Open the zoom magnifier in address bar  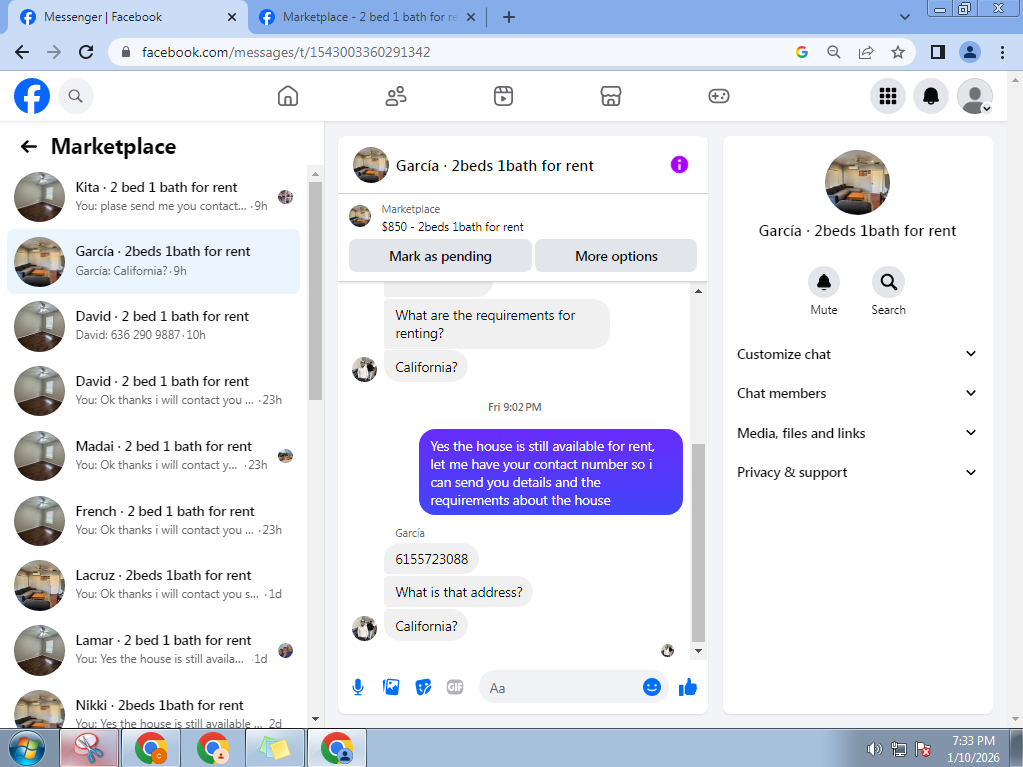click(833, 52)
